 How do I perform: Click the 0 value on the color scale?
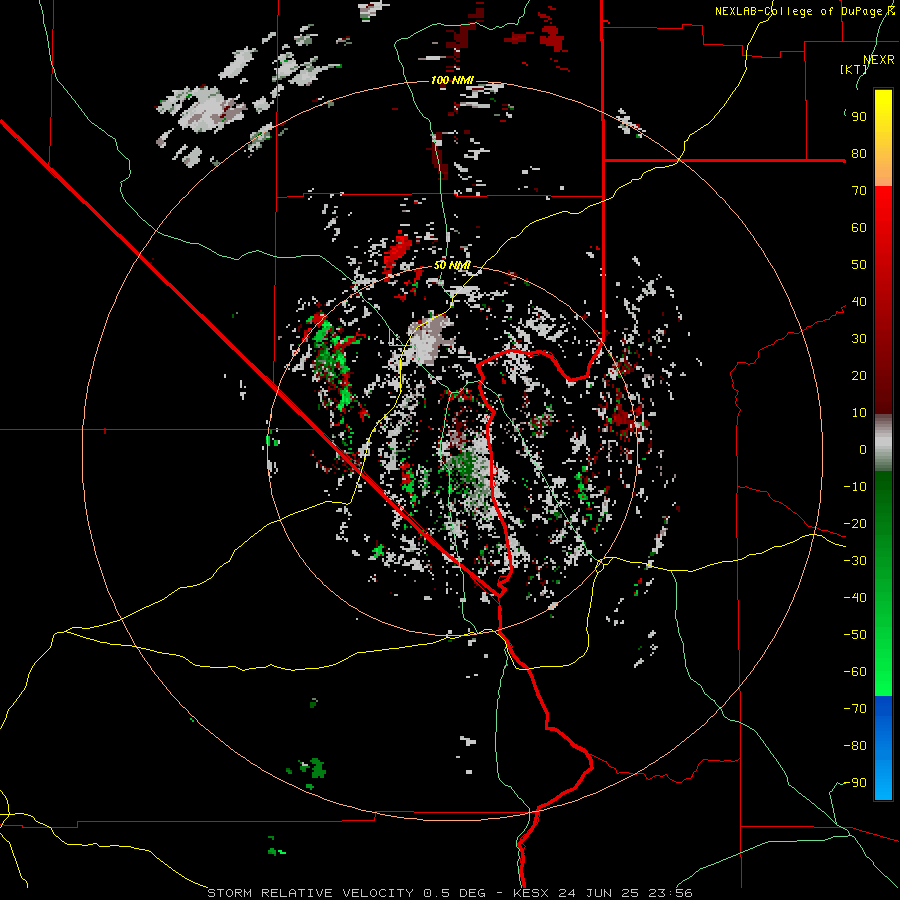[x=863, y=449]
